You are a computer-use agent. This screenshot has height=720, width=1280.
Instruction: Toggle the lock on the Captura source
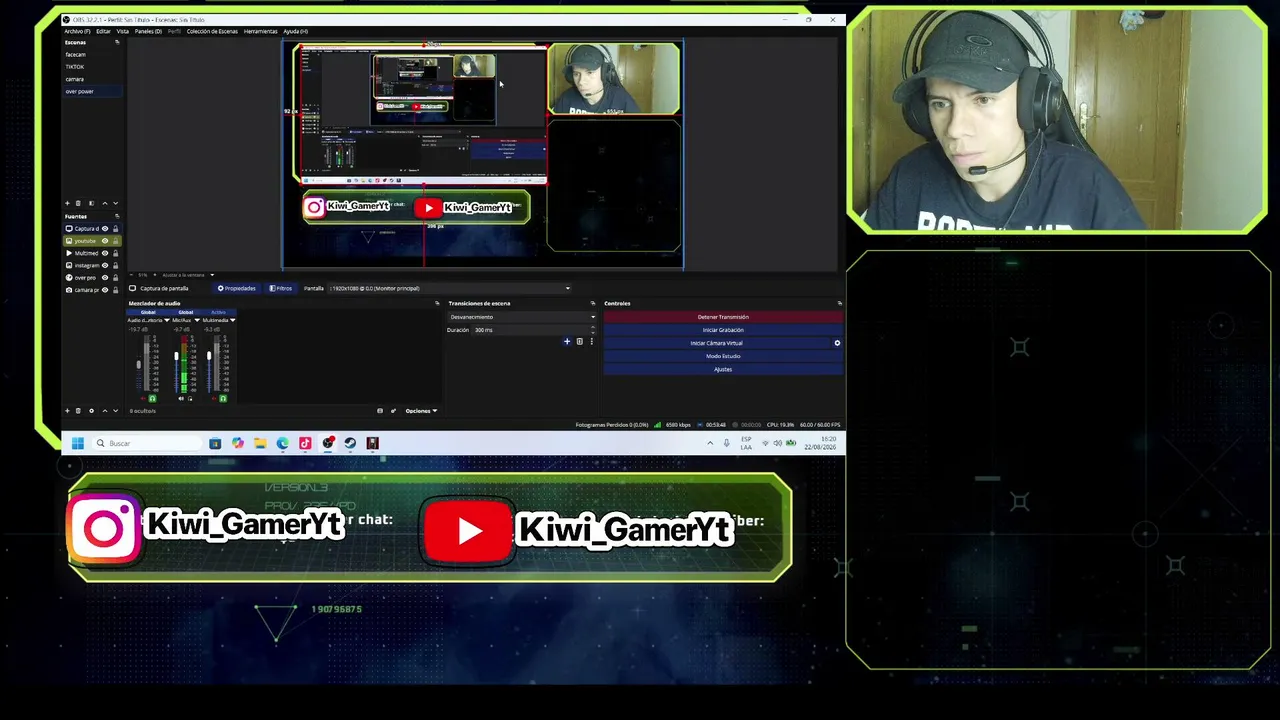pyautogui.click(x=115, y=229)
